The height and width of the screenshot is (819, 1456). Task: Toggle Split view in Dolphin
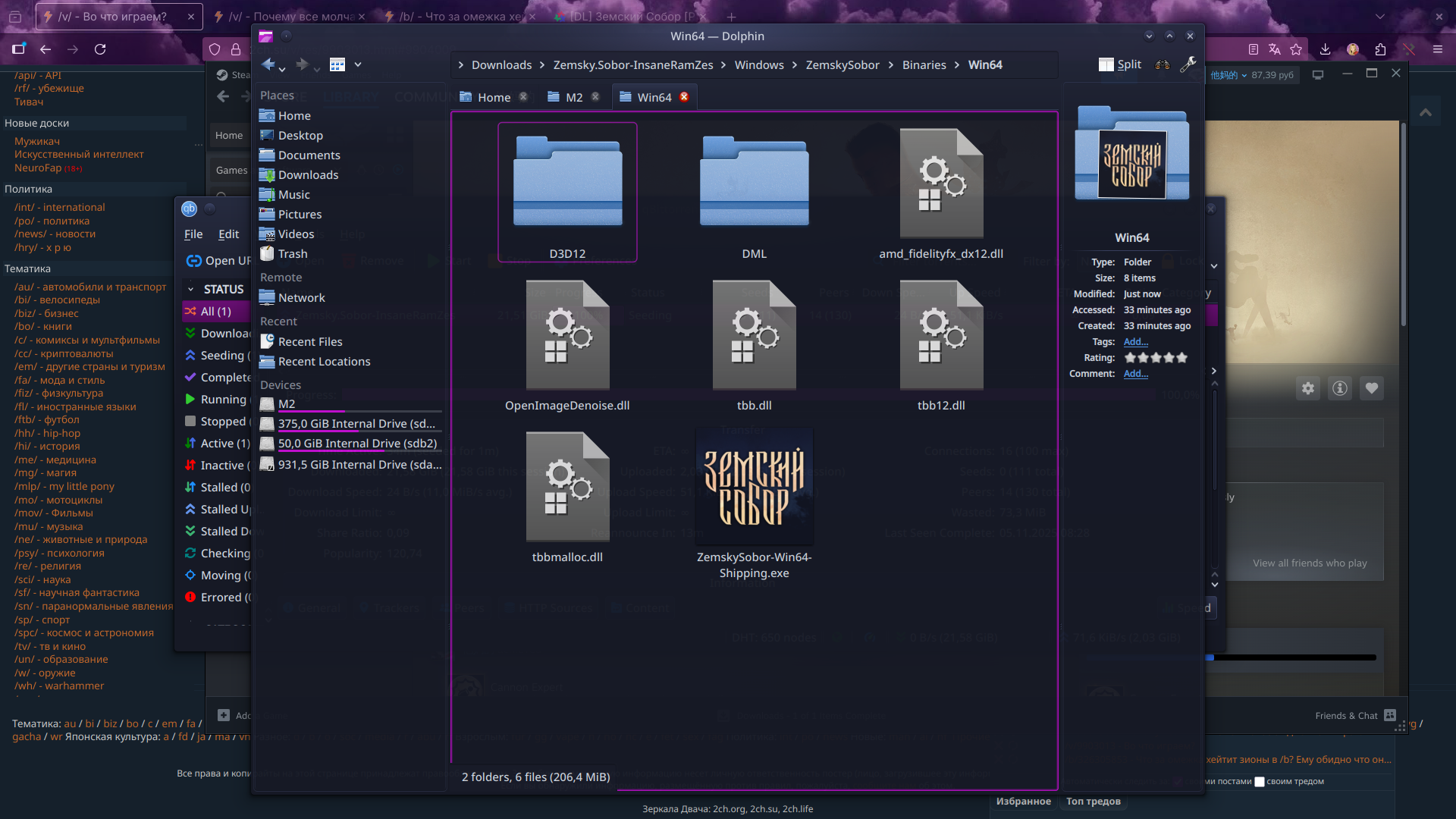[1120, 65]
